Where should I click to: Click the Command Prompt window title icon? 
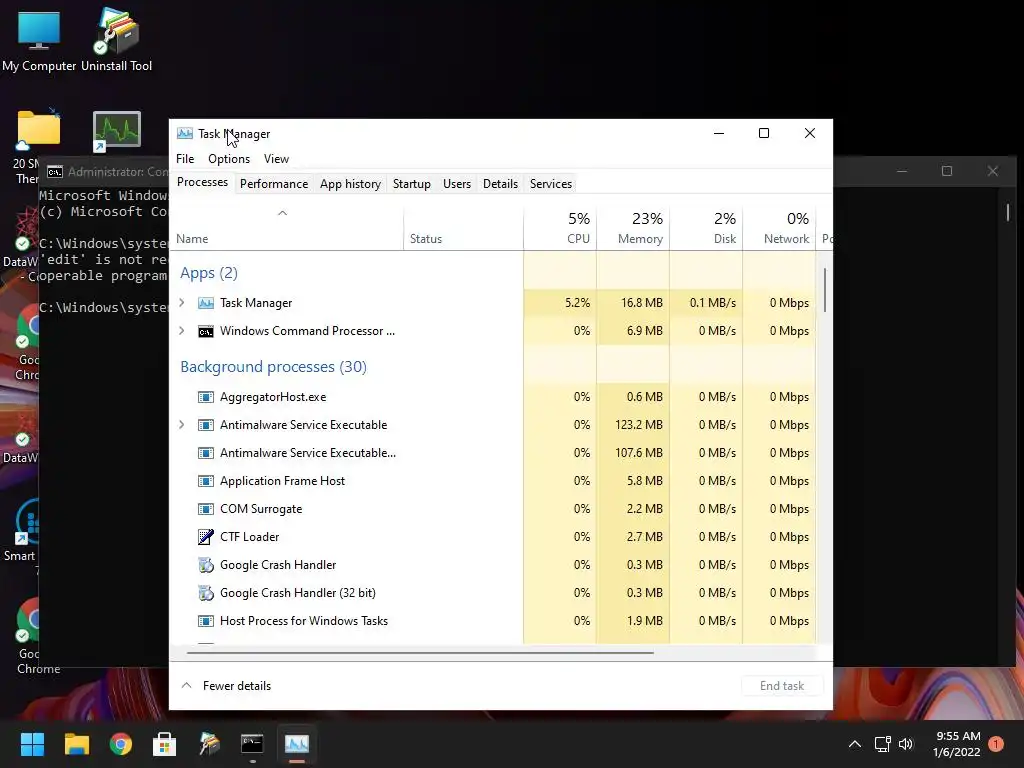[x=55, y=172]
